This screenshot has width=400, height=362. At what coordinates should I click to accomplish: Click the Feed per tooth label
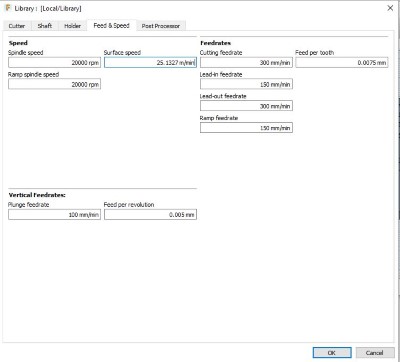click(315, 53)
